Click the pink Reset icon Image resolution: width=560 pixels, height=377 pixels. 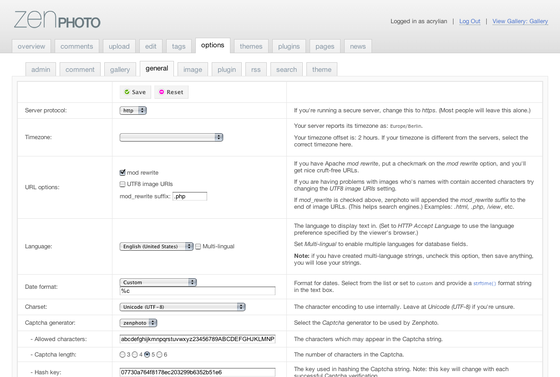tap(161, 92)
